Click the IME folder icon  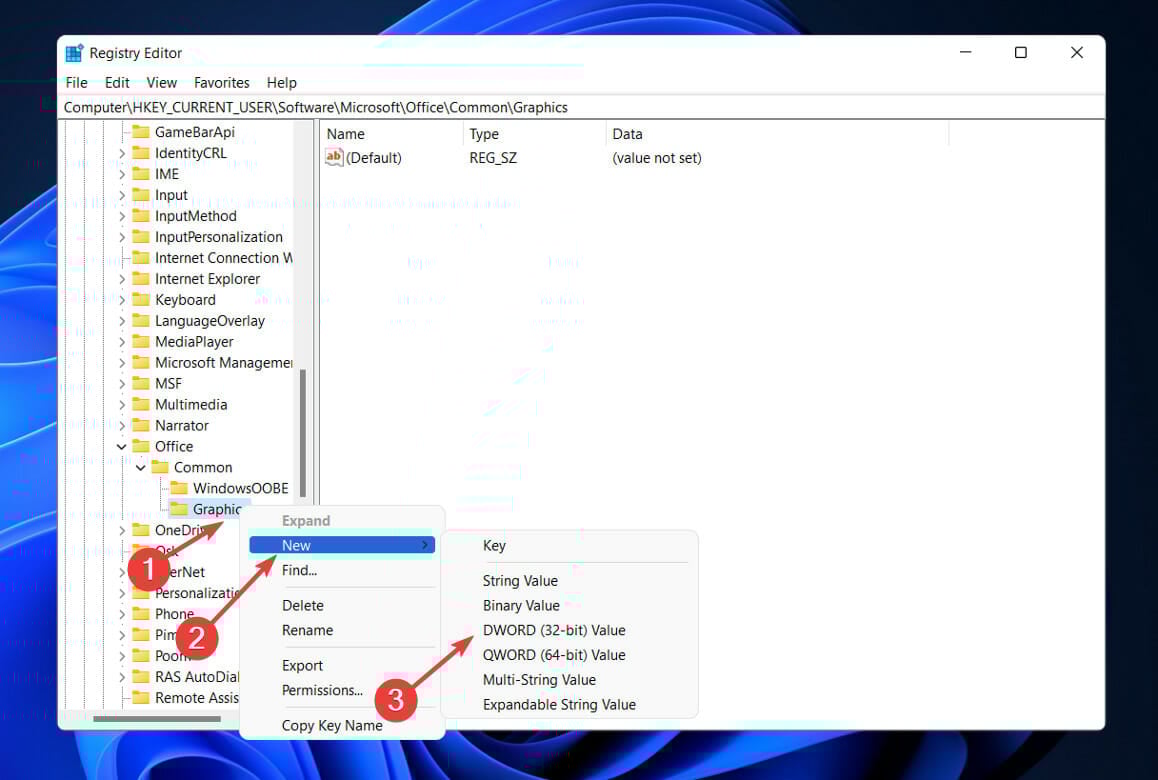click(140, 174)
